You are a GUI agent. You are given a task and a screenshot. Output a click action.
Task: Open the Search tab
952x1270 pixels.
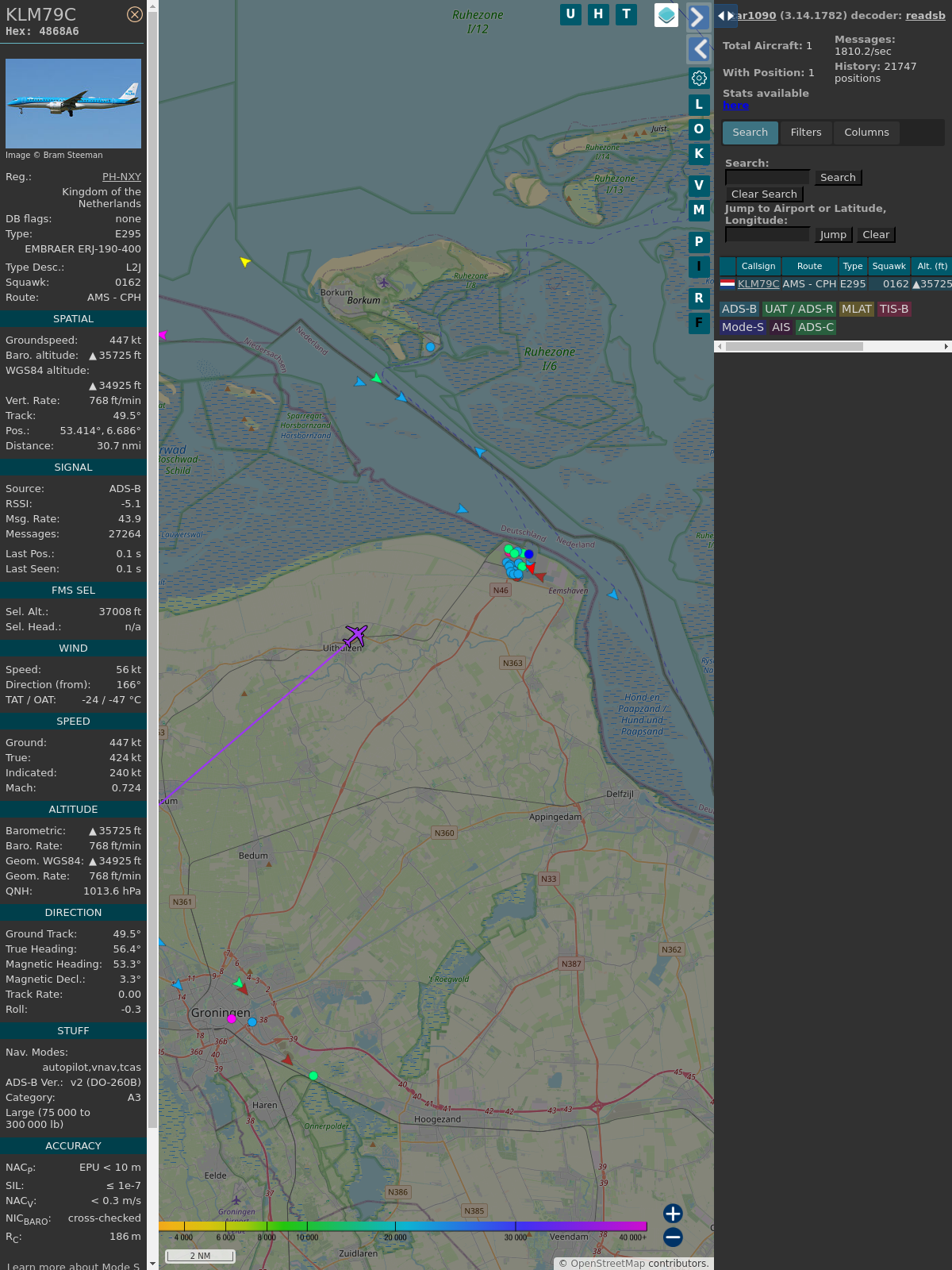click(x=750, y=133)
